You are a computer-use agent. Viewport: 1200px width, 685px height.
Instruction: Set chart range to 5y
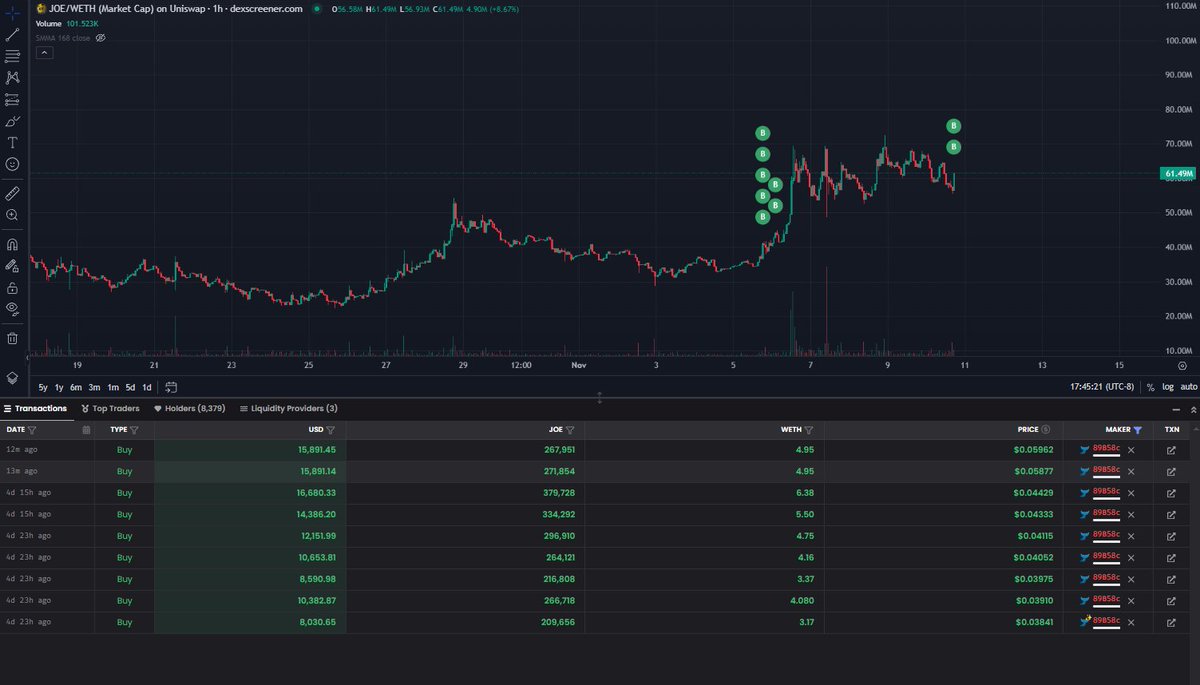43,387
